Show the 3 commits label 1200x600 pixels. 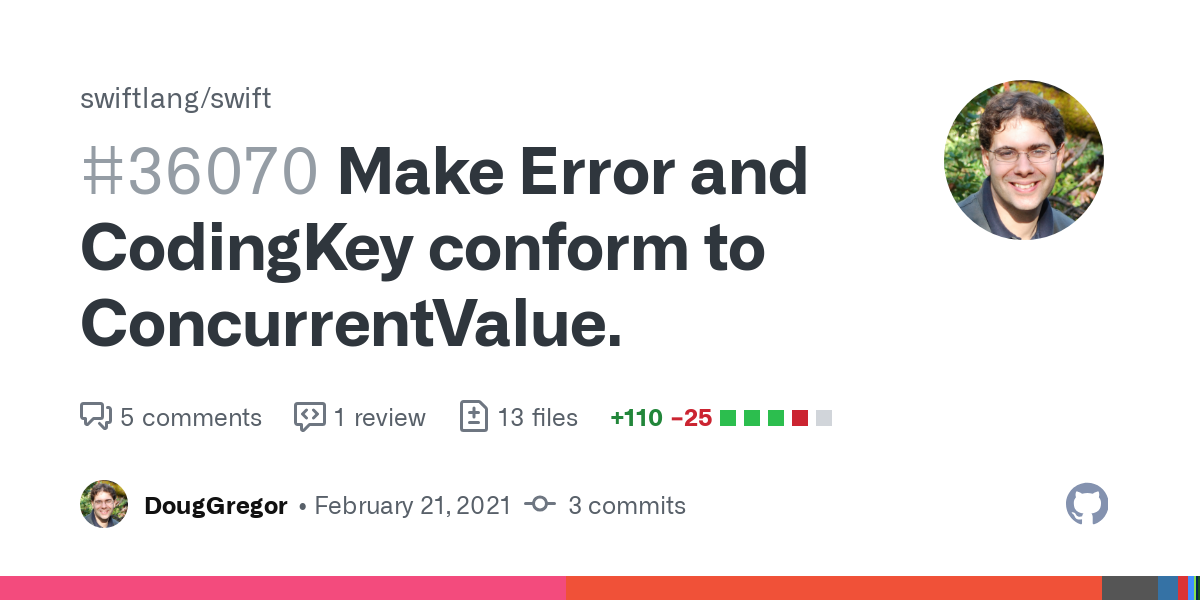pyautogui.click(x=627, y=506)
